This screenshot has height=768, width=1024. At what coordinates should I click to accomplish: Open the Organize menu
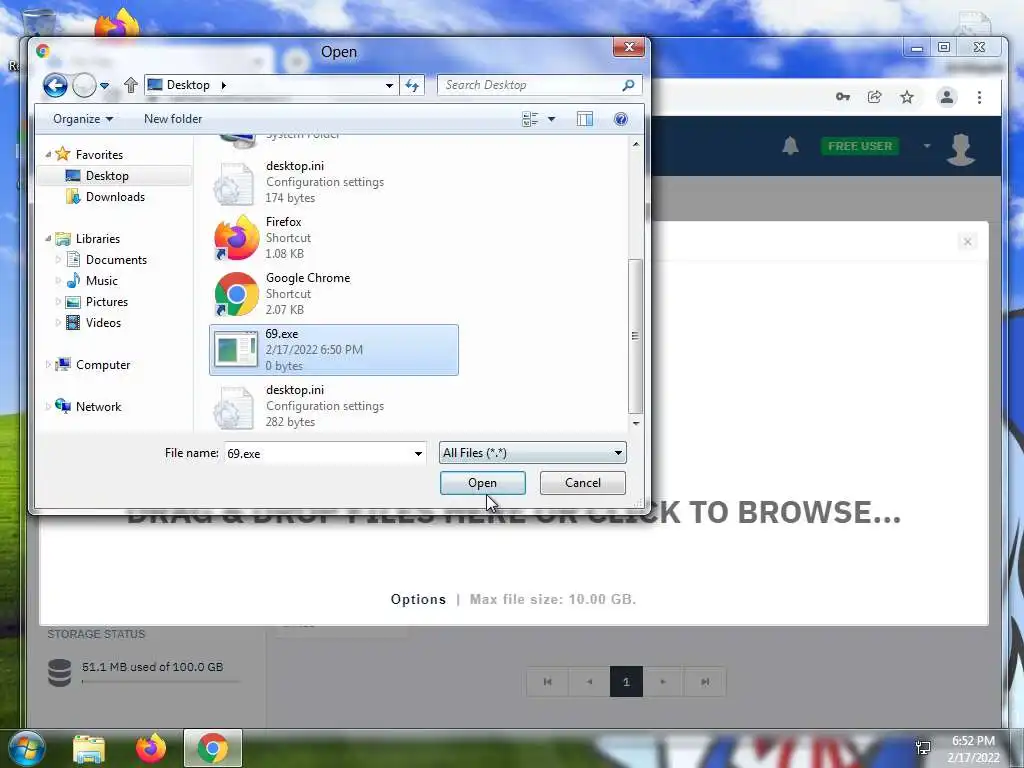pos(83,119)
